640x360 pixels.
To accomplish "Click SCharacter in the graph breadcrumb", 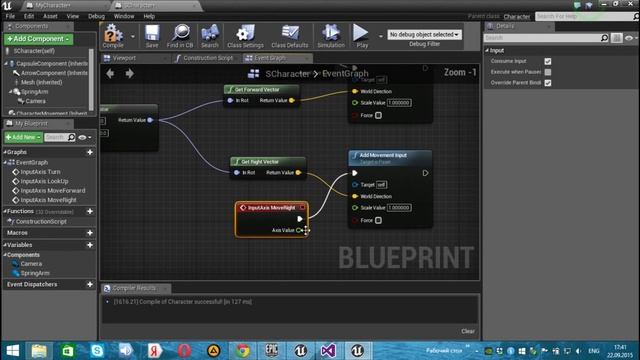I will click(x=287, y=73).
